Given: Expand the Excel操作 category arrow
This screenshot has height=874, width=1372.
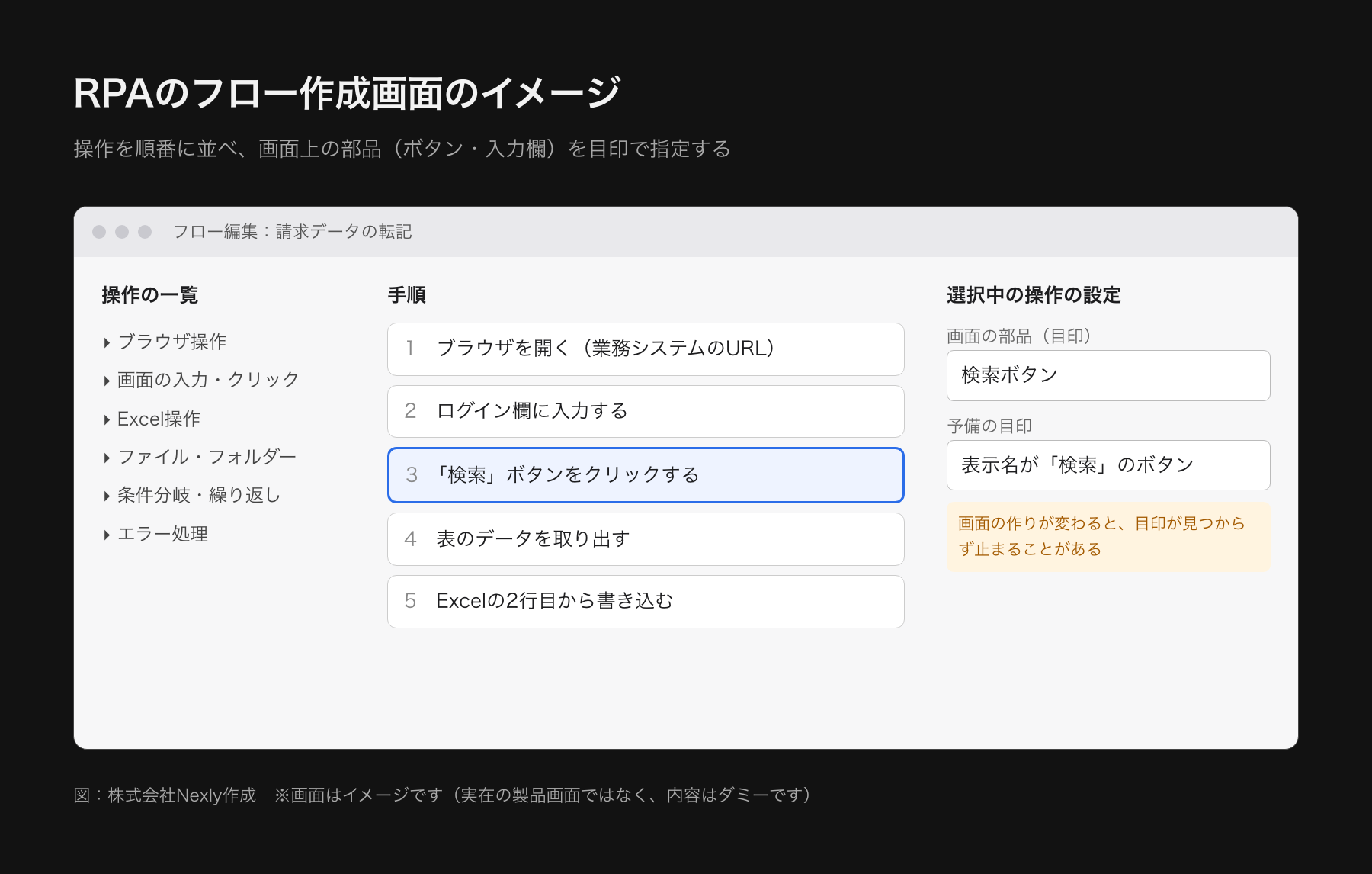Looking at the screenshot, I should tap(107, 420).
